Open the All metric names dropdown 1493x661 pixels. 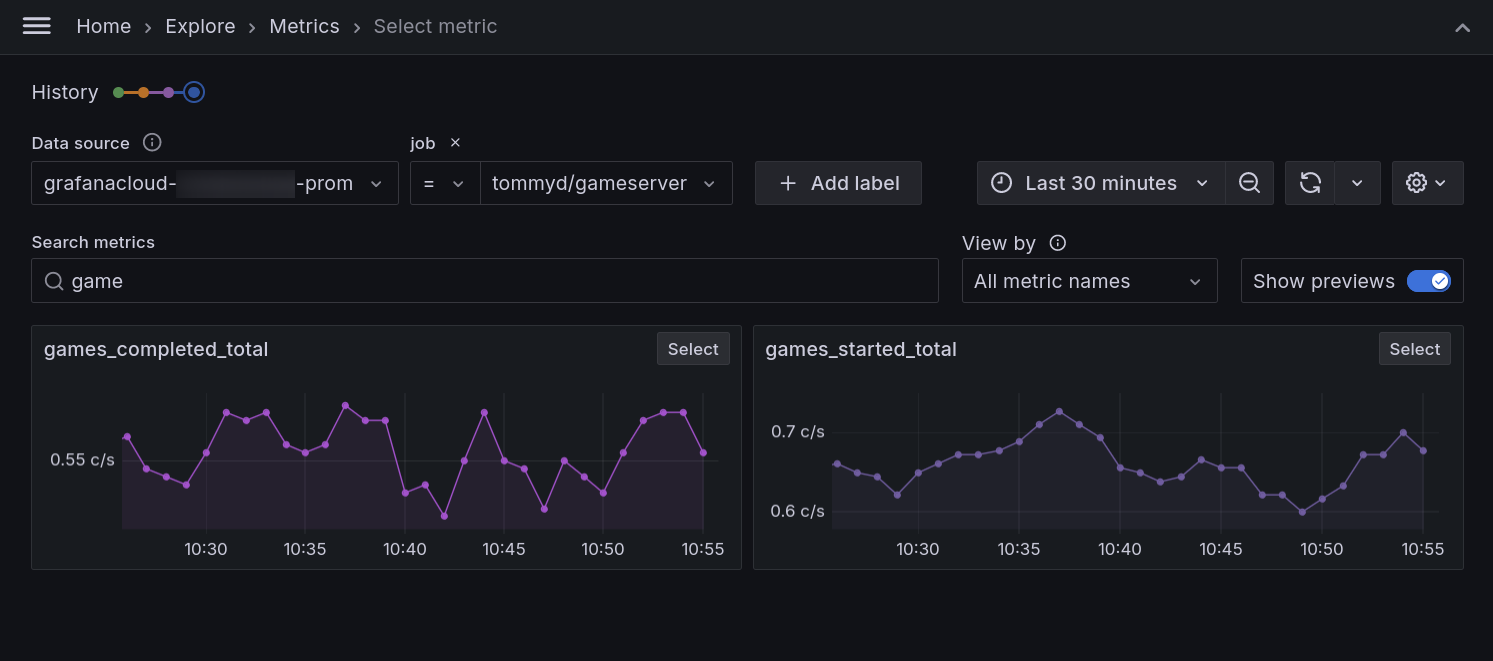click(x=1089, y=281)
